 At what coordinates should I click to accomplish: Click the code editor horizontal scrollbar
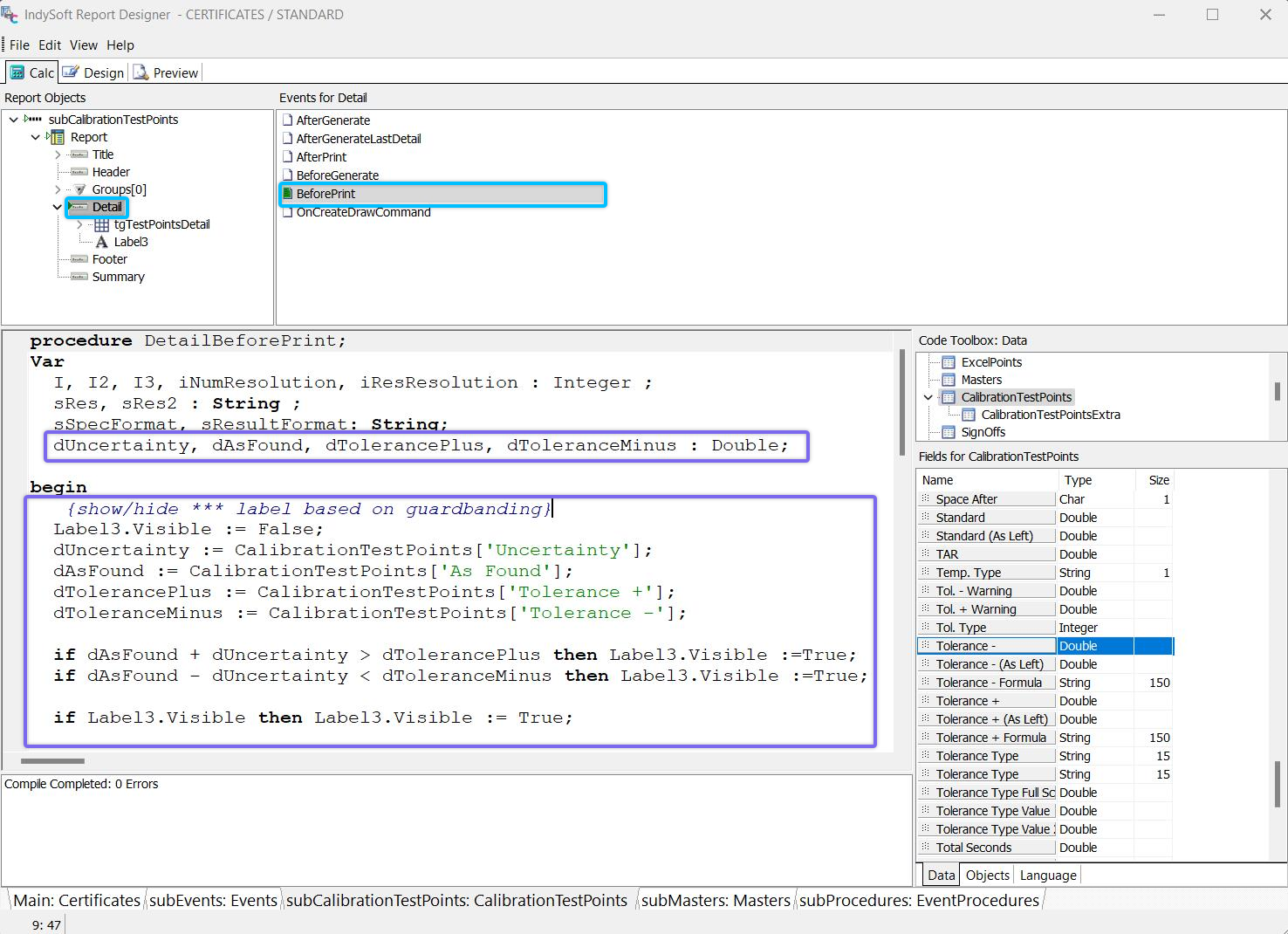52,760
